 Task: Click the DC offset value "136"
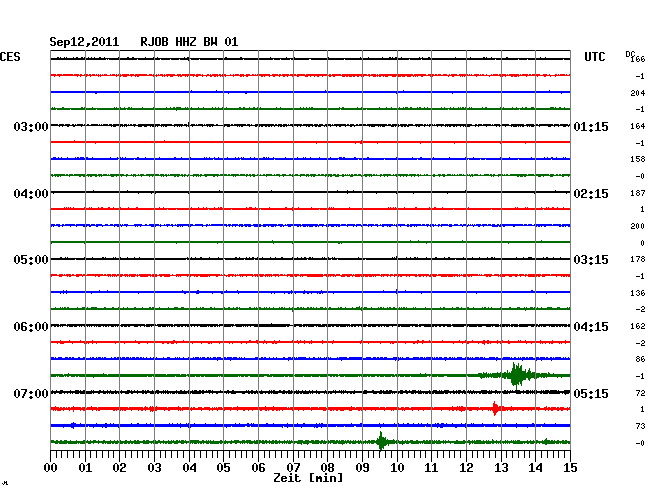point(638,293)
